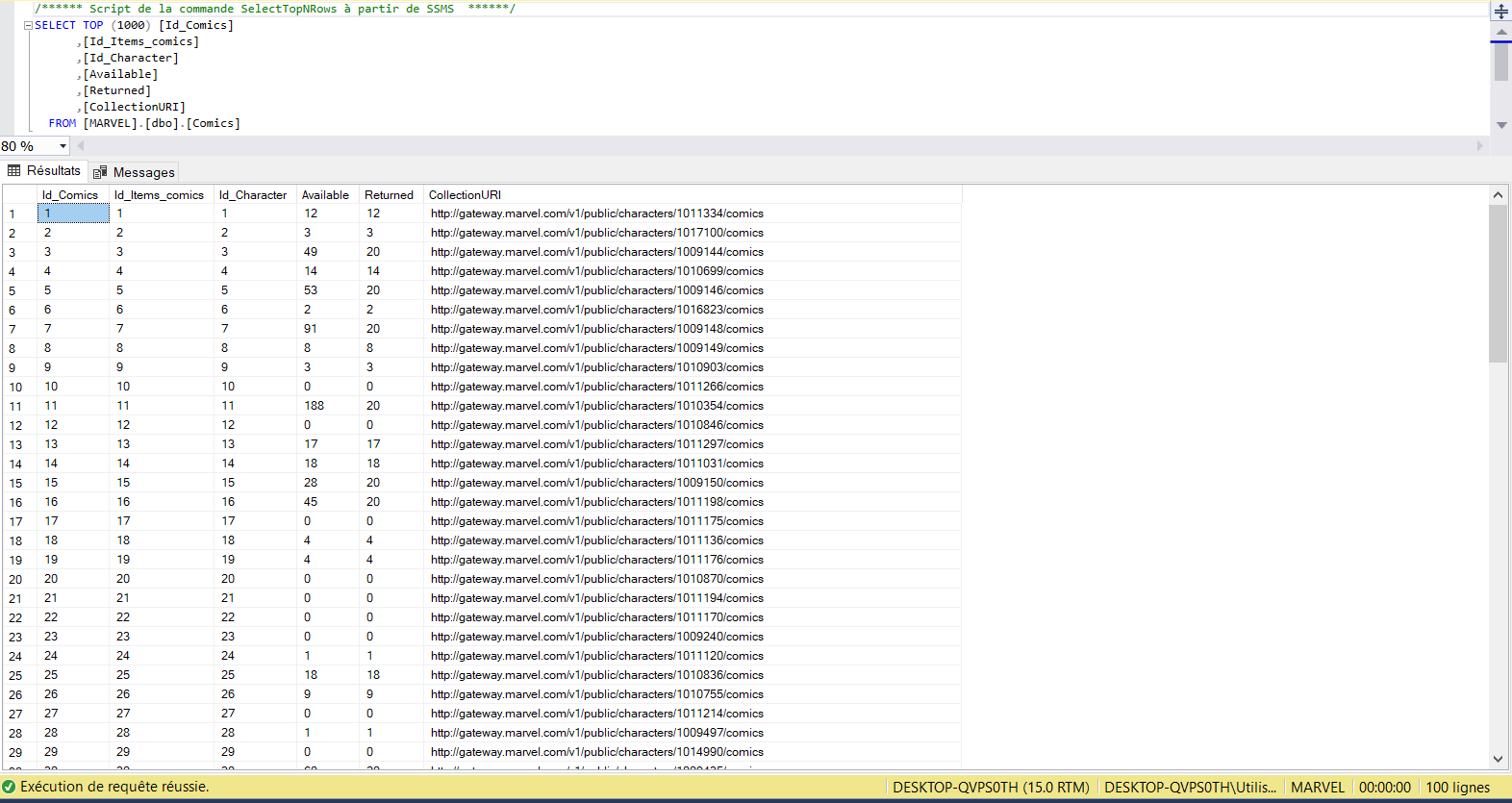
Task: Click Available cell with value 53
Action: click(x=327, y=290)
